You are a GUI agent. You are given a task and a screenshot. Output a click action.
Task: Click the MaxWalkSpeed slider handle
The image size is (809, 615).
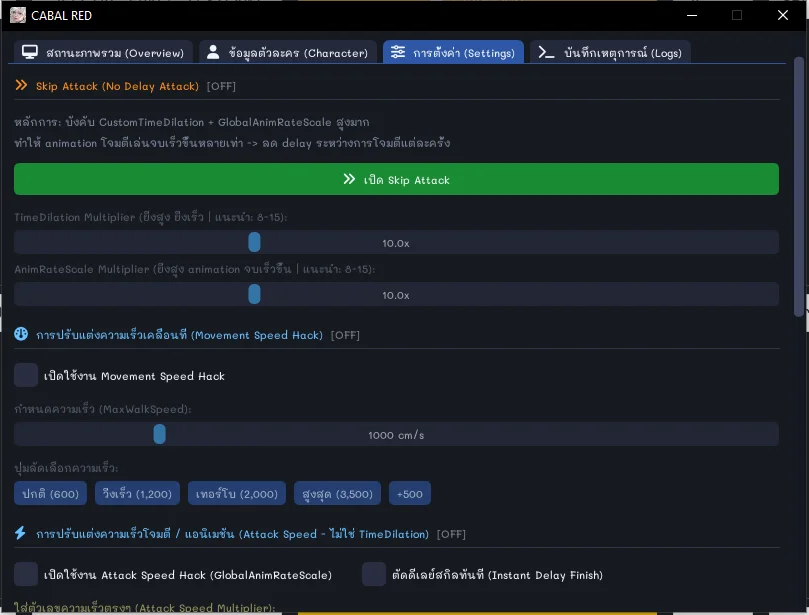coord(159,434)
